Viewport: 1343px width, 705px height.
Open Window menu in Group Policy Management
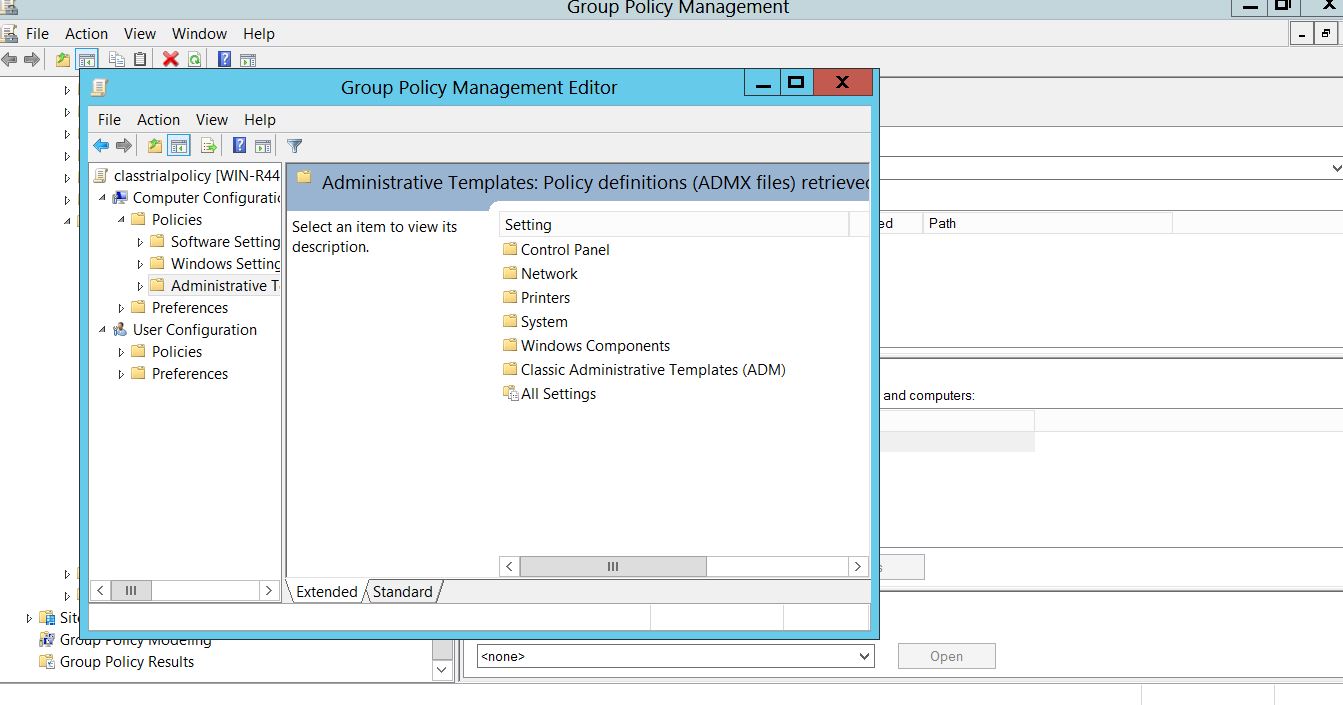click(x=200, y=34)
